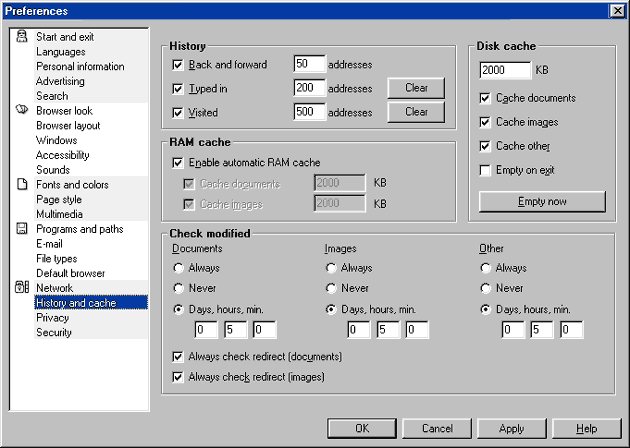This screenshot has height=448, width=630.
Task: Click the Cancel button
Action: pyautogui.click(x=437, y=428)
